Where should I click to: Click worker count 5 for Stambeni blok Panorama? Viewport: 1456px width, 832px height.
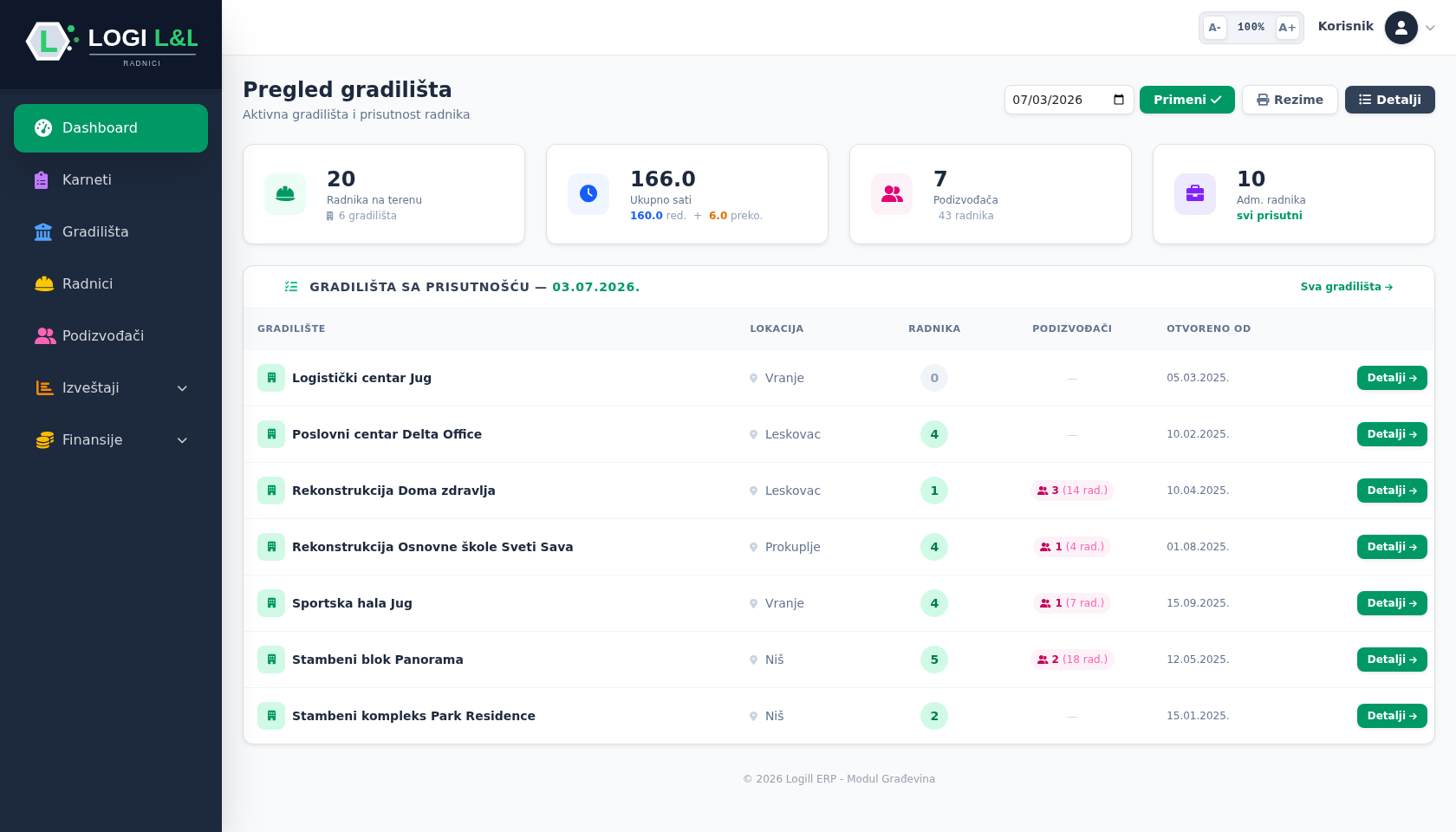pyautogui.click(x=934, y=660)
